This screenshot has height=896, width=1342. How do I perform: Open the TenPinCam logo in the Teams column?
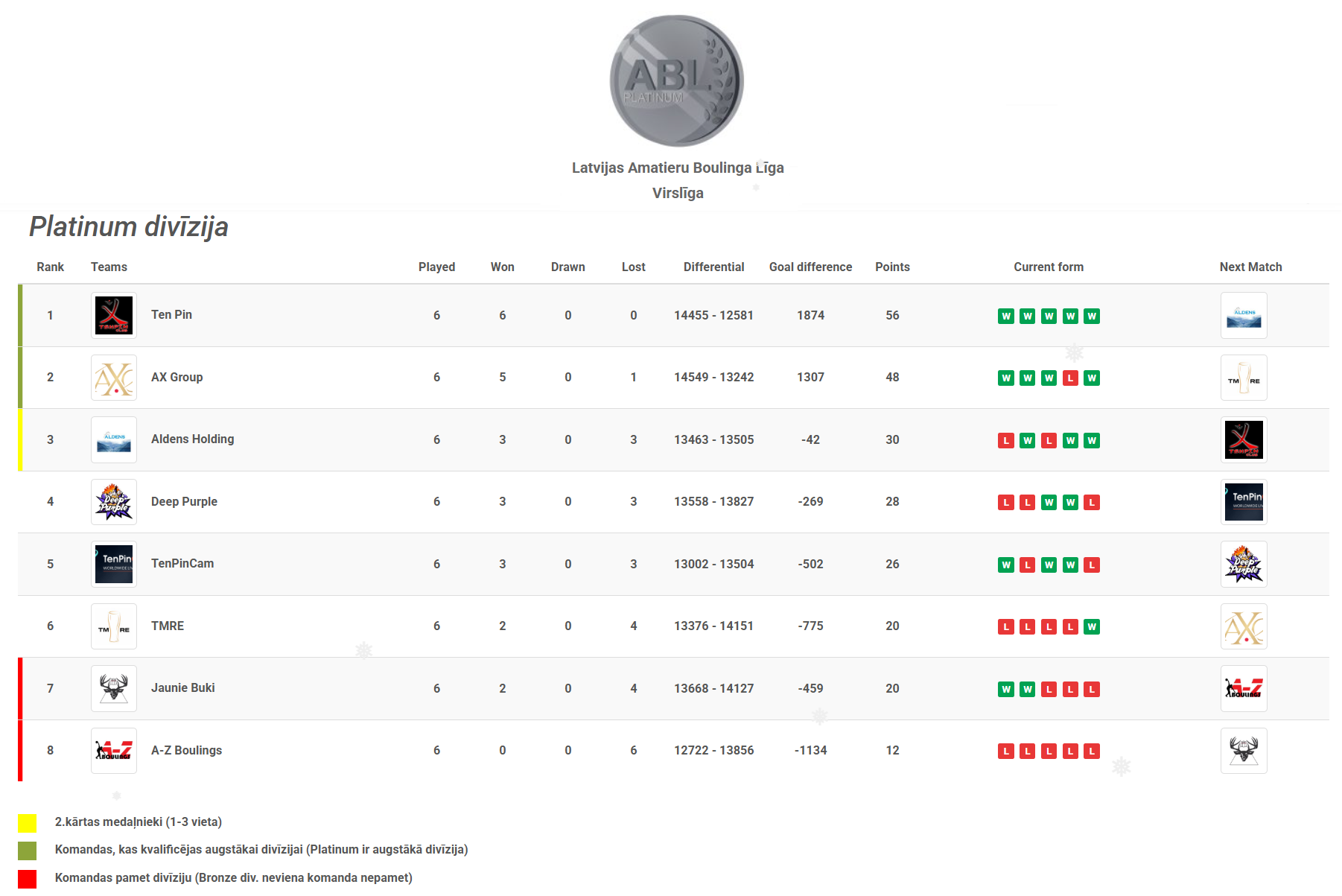pyautogui.click(x=114, y=564)
